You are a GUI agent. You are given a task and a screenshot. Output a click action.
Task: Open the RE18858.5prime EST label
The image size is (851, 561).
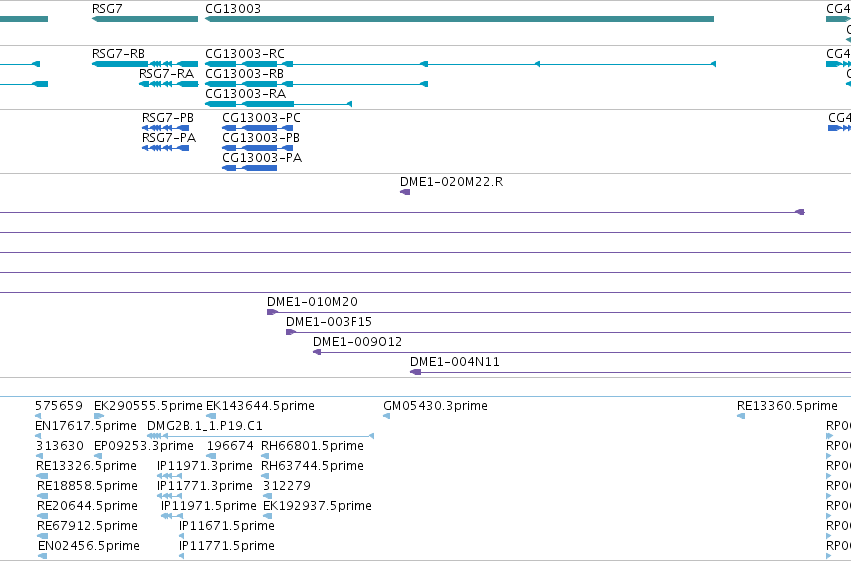point(87,486)
